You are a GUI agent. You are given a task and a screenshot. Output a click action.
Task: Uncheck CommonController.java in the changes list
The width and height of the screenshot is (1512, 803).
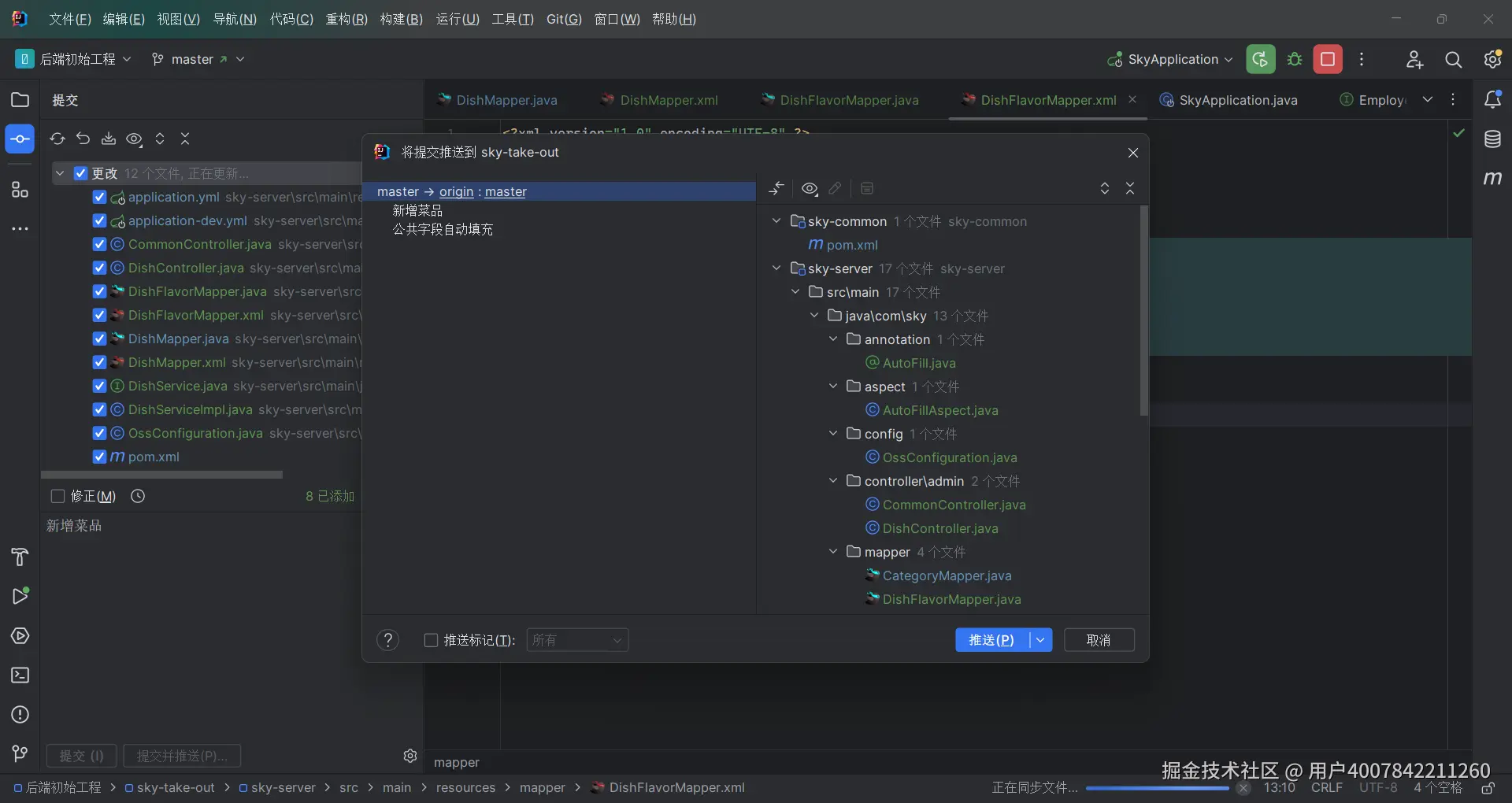[99, 244]
